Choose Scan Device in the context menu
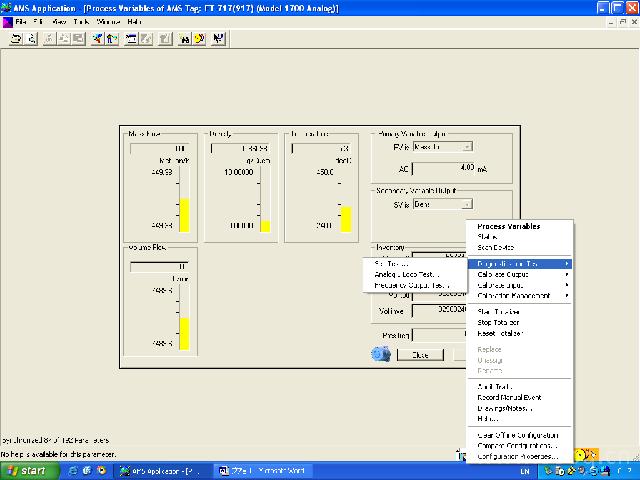 pos(496,247)
